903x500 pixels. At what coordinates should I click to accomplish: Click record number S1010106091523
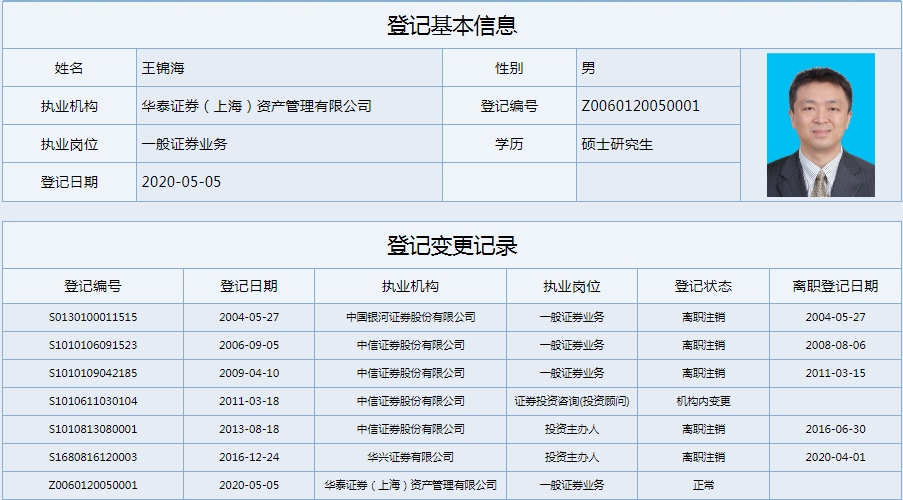(93, 345)
